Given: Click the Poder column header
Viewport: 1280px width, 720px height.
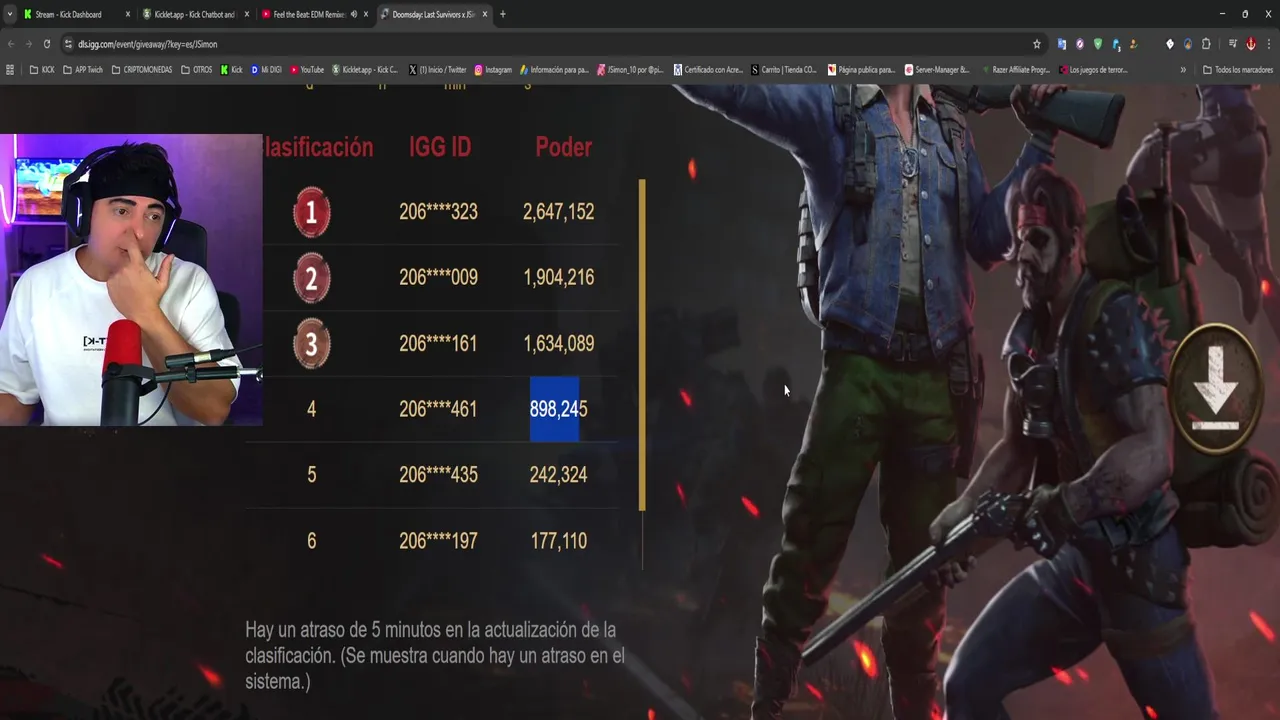Looking at the screenshot, I should tap(563, 147).
